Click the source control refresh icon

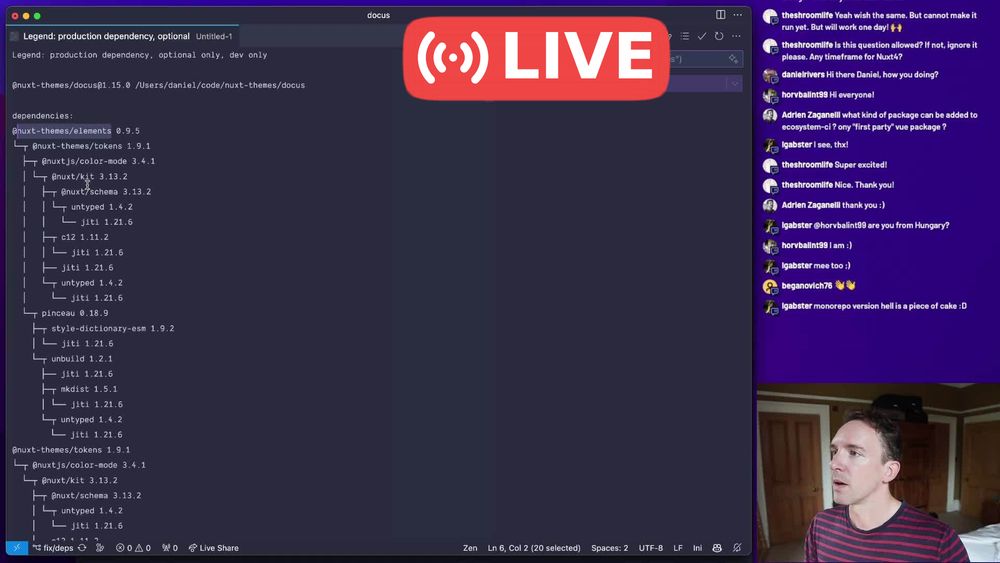tap(719, 36)
